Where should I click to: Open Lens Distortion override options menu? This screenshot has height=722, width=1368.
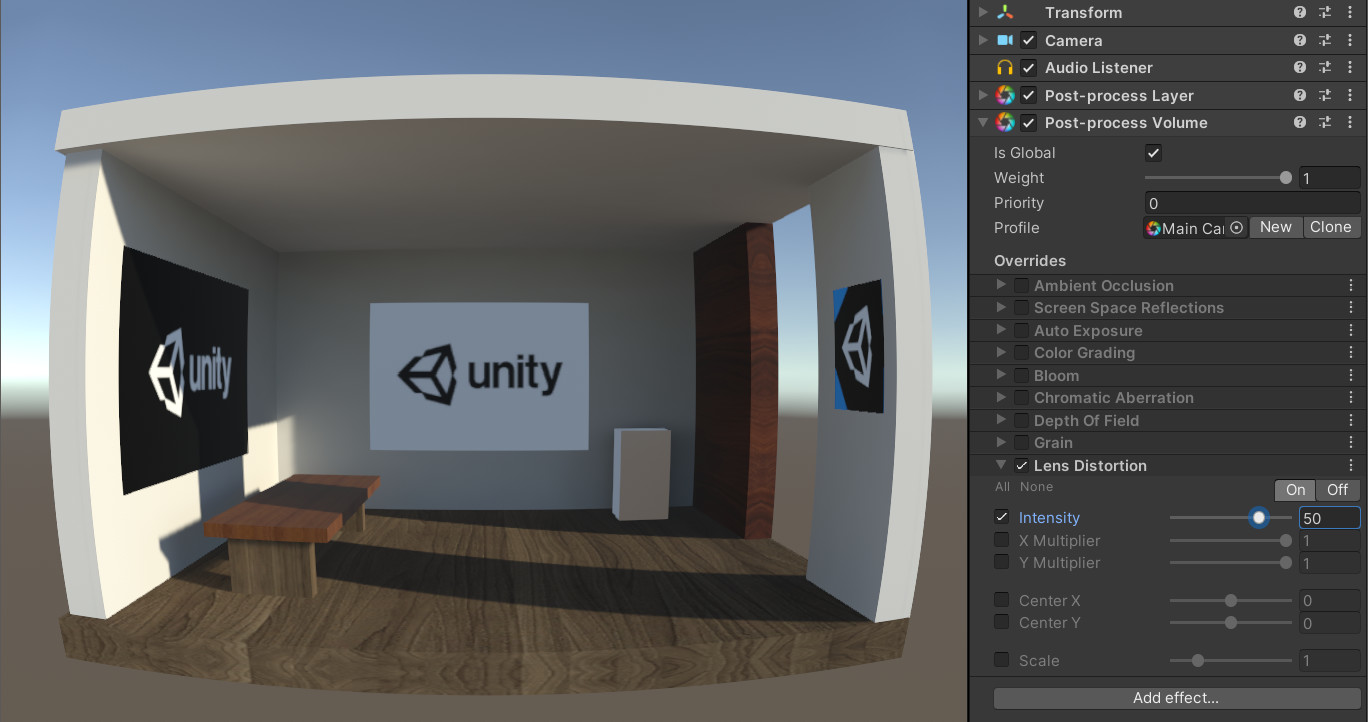click(1351, 466)
